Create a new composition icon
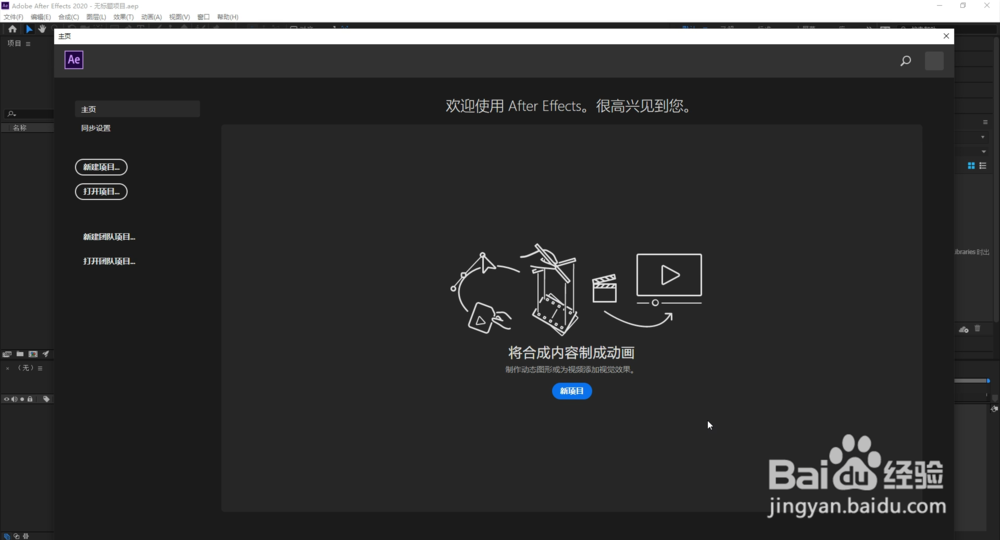Image resolution: width=1000 pixels, height=540 pixels. click(x=33, y=354)
